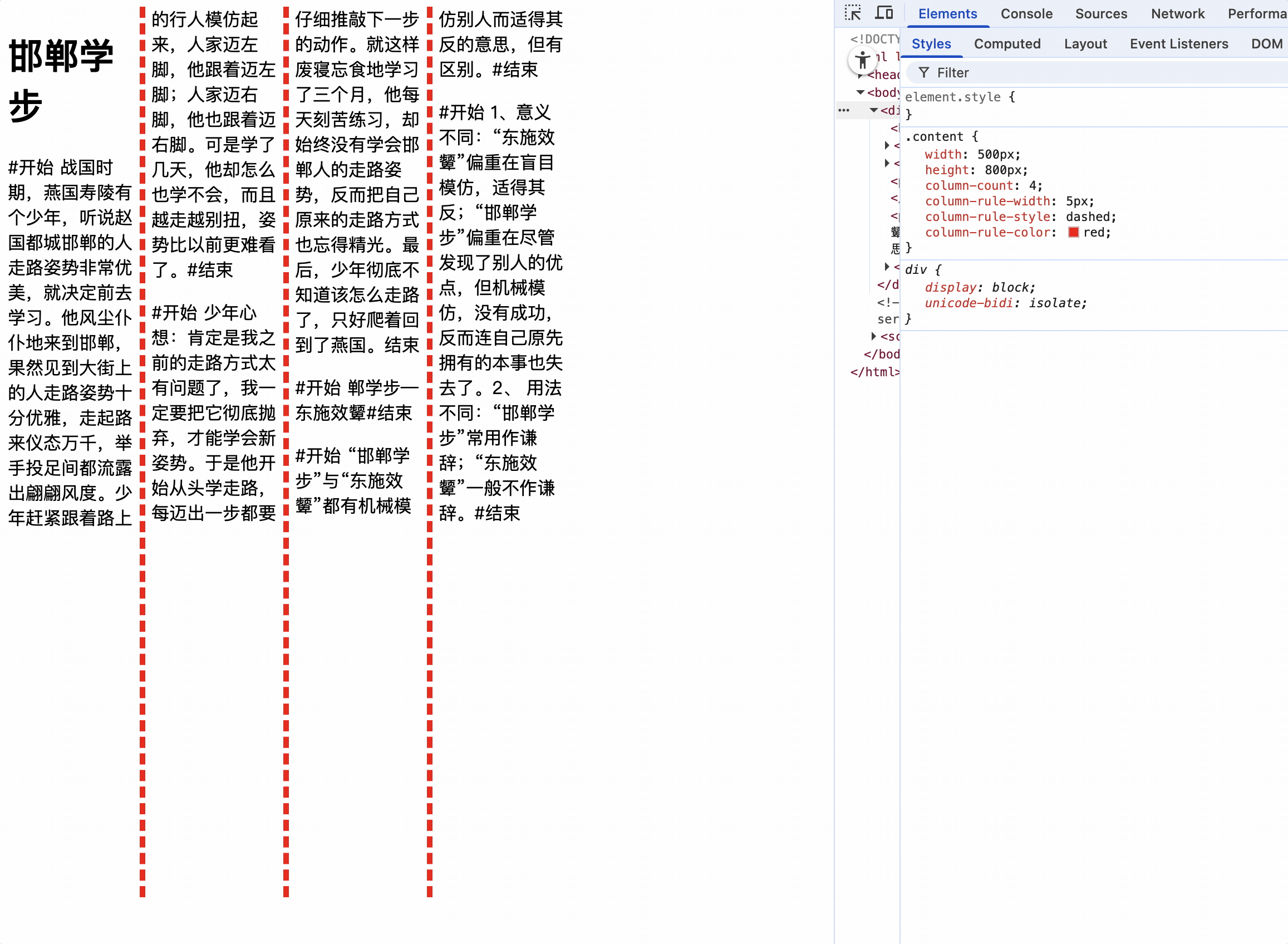Activate the inspect element picker icon
The height and width of the screenshot is (944, 1288).
[853, 13]
